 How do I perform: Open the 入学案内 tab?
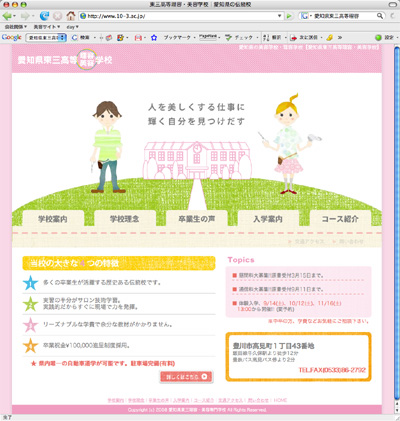(x=268, y=219)
